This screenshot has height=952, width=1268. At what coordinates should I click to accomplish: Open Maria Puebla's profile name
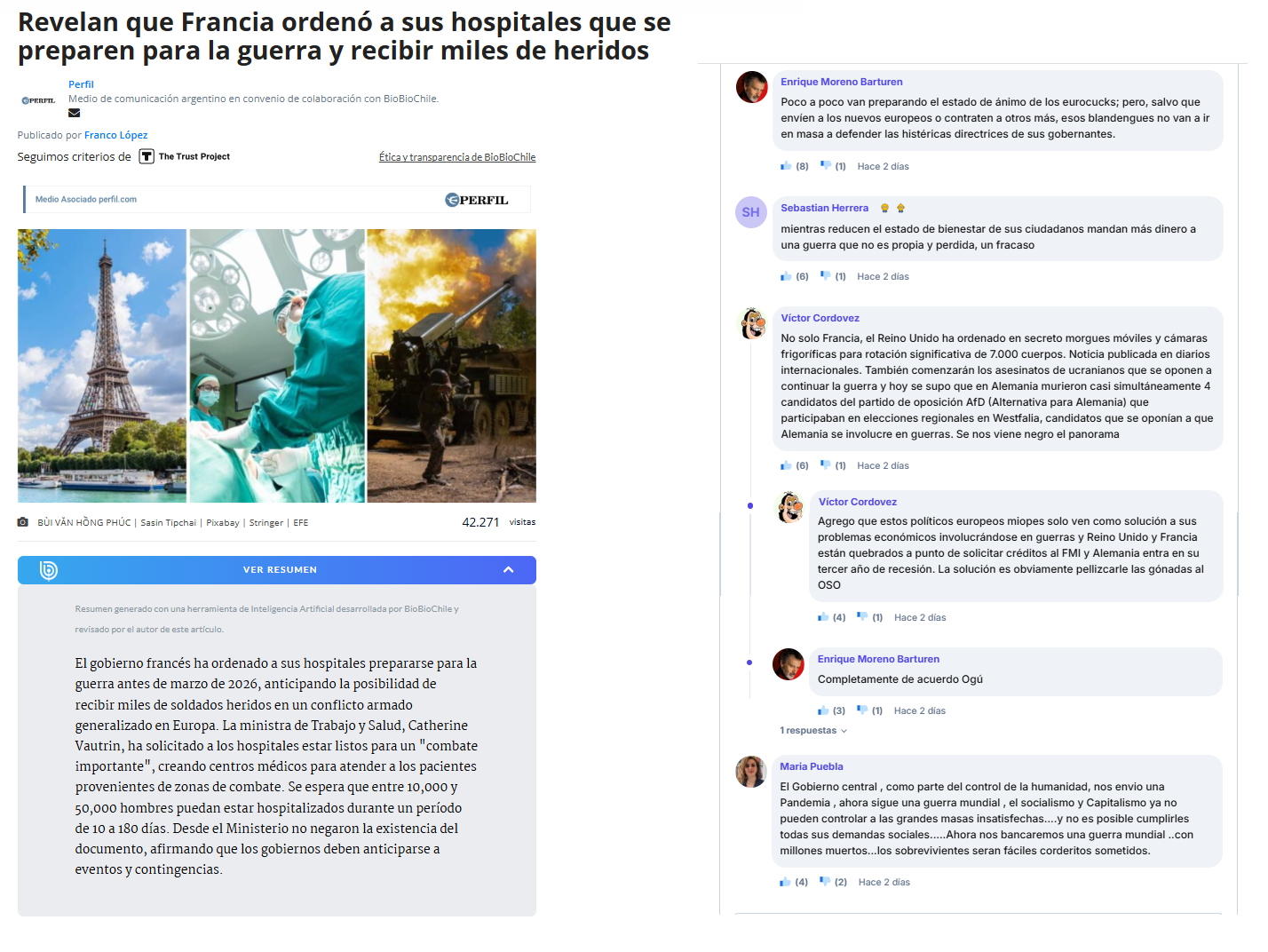(812, 766)
